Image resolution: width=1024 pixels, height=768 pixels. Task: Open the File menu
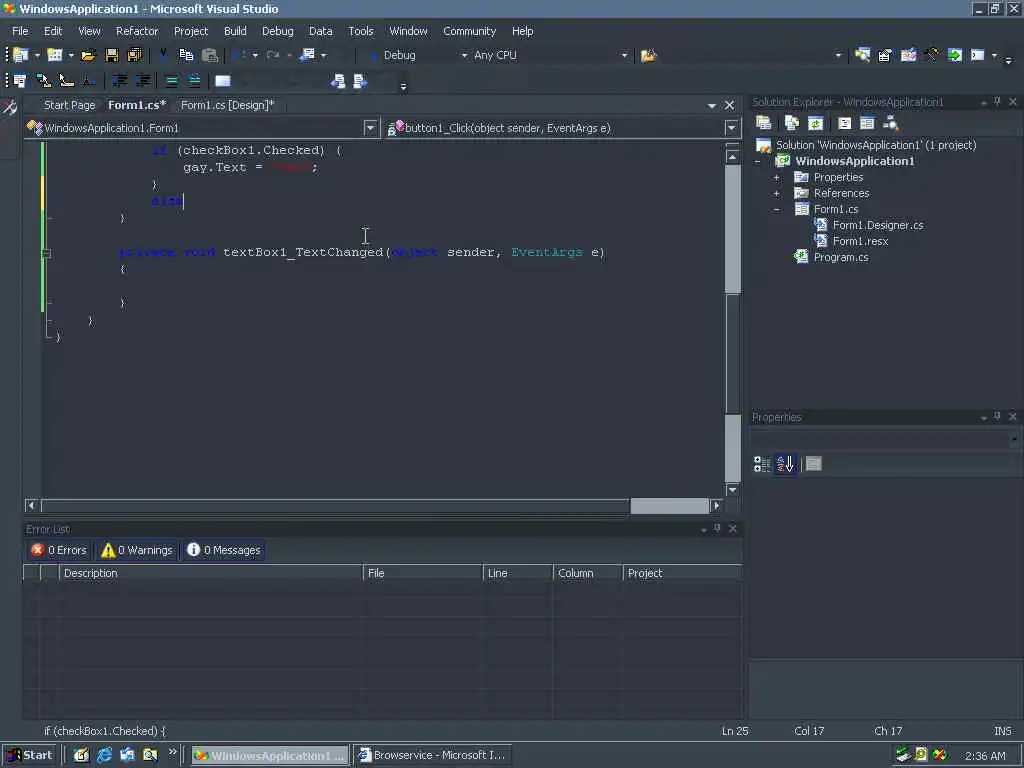[20, 31]
